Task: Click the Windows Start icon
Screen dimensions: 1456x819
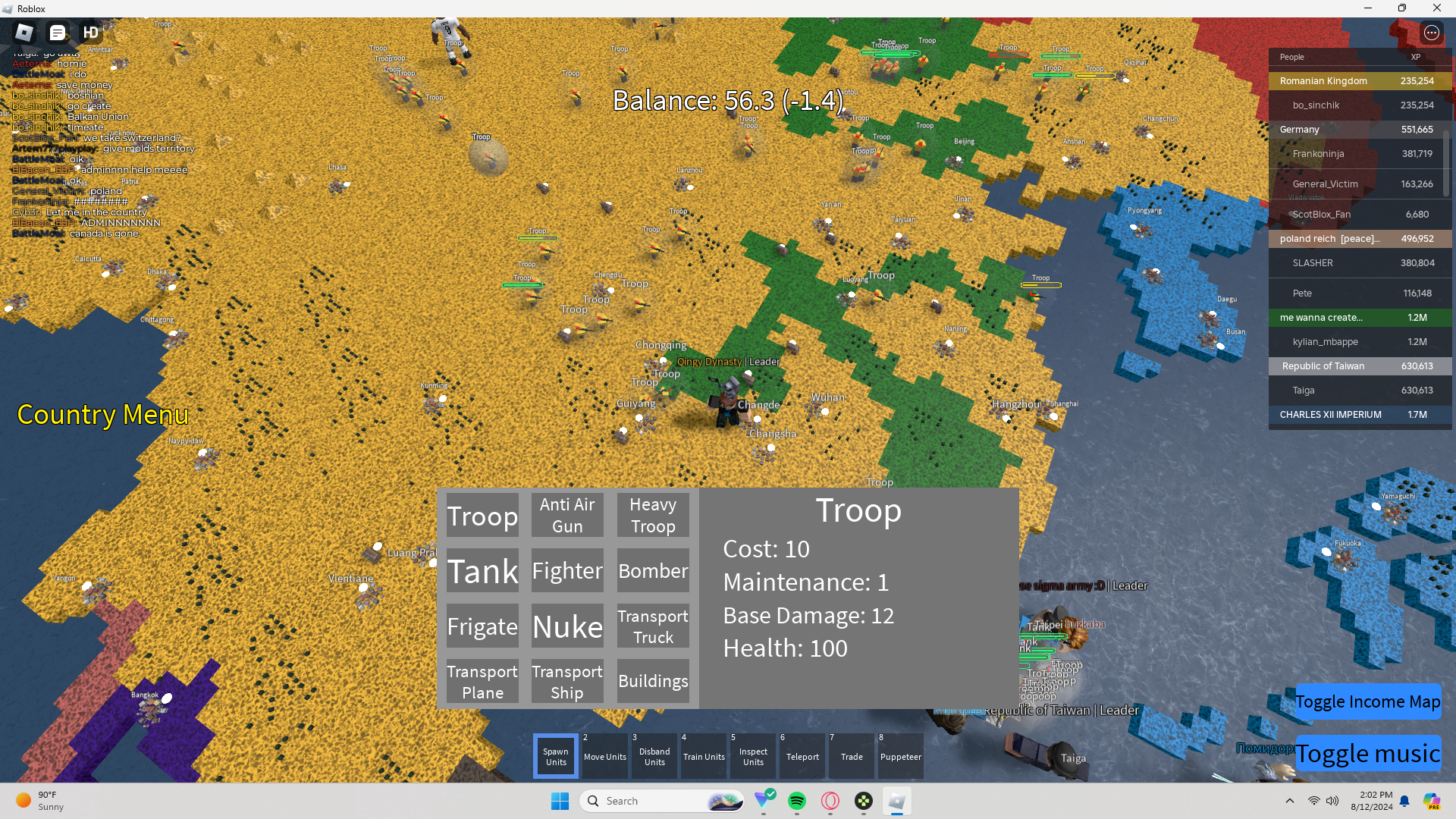Action: click(x=560, y=801)
